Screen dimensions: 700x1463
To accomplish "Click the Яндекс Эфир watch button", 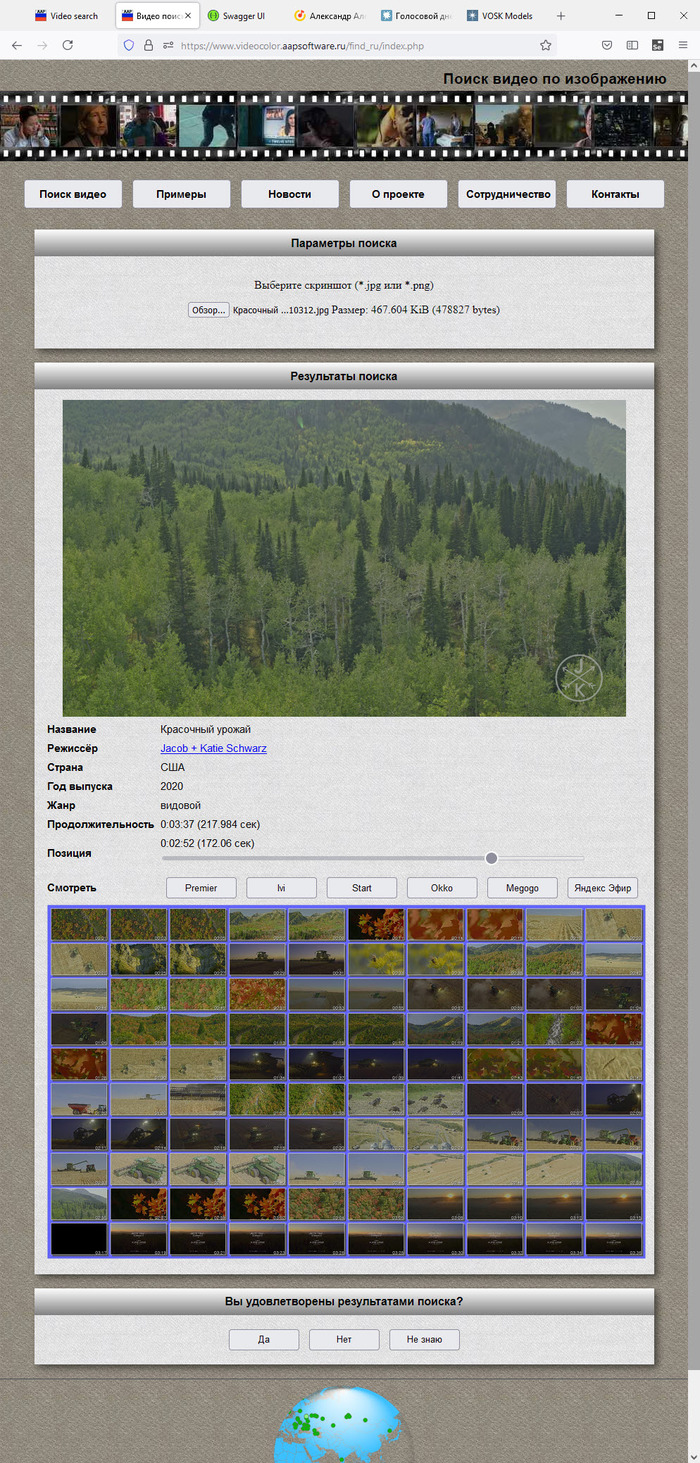I will click(x=602, y=888).
